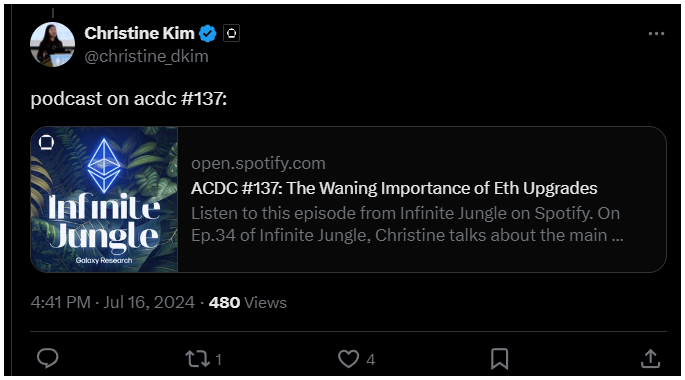Click the Galaxy affiliation badge beside the name
This screenshot has height=380, width=685.
tap(231, 33)
